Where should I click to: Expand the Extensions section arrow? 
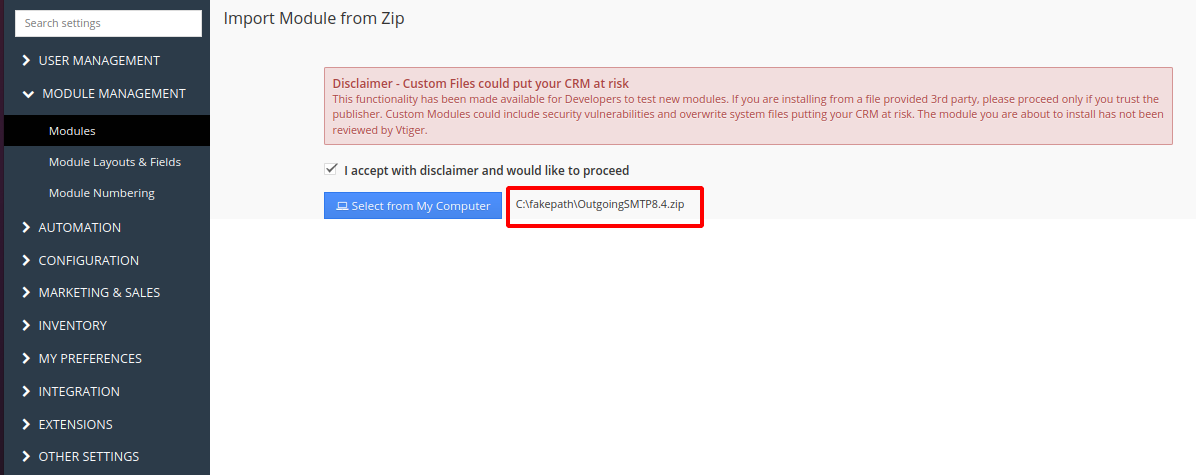pyautogui.click(x=27, y=425)
